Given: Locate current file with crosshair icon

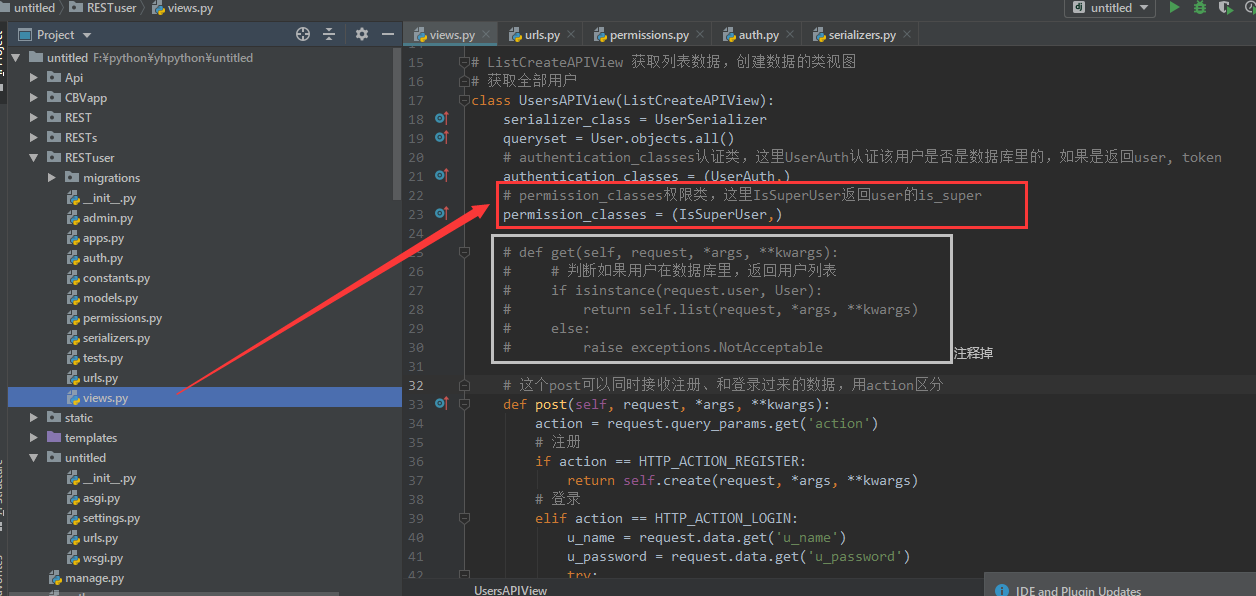Looking at the screenshot, I should tap(303, 34).
